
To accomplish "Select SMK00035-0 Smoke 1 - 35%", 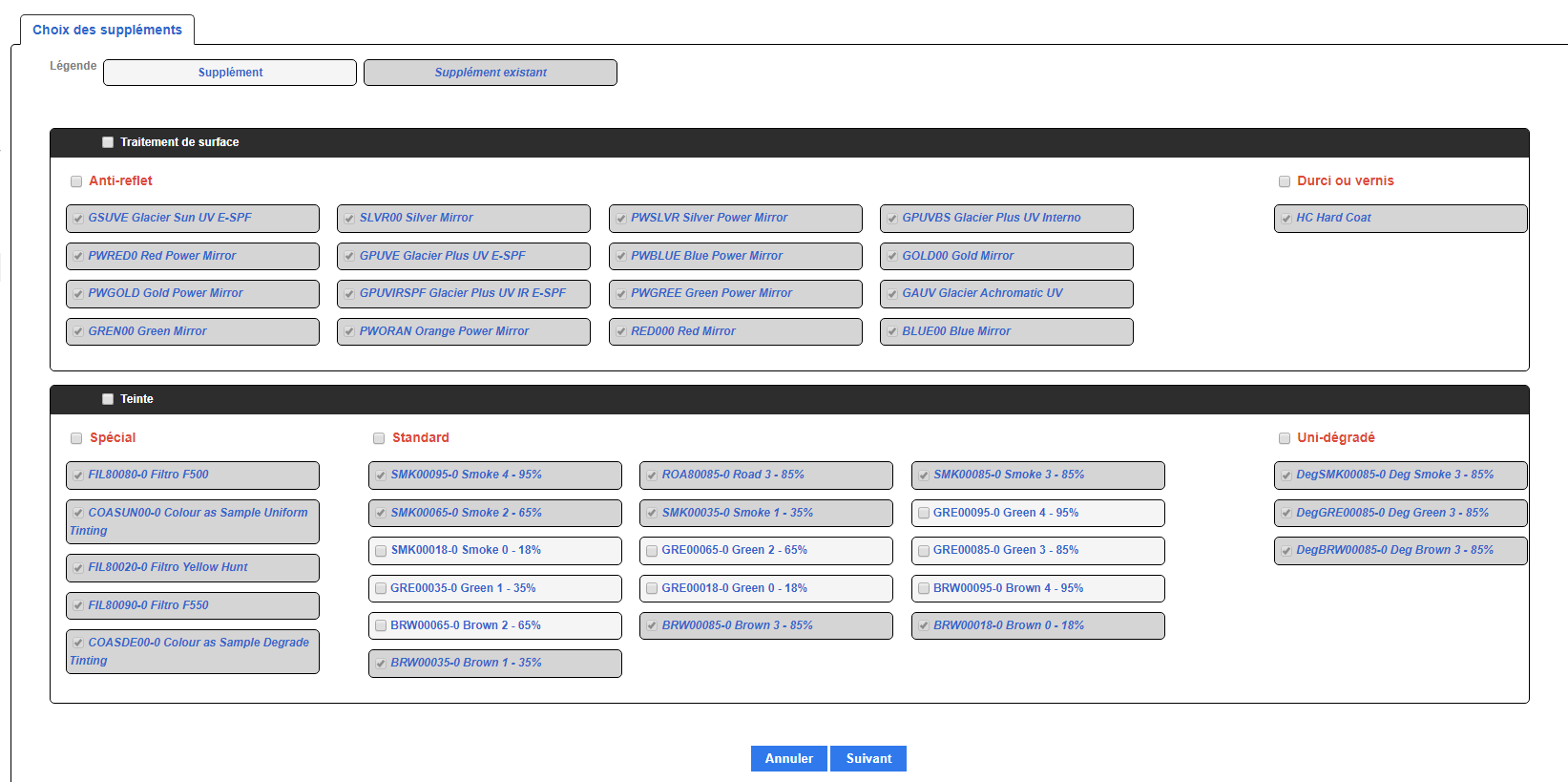I will point(766,514).
